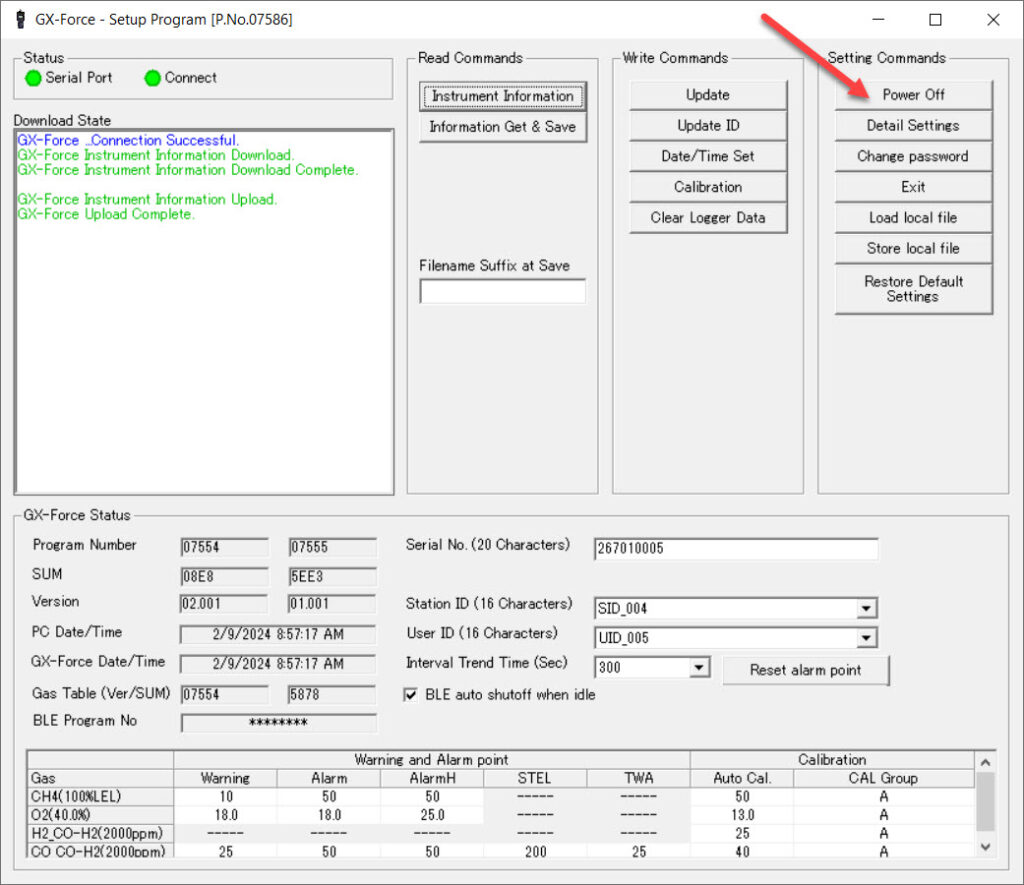Click Information Get & Save
1024x885 pixels.
[x=501, y=126]
